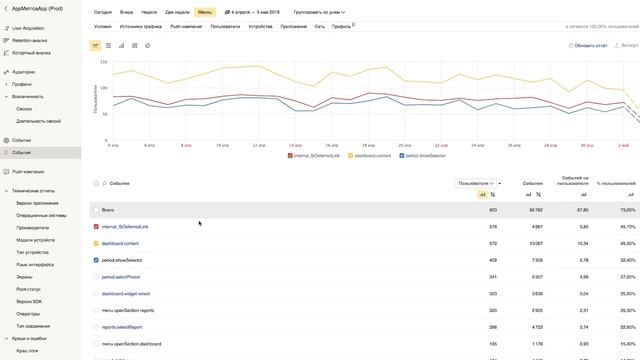Select the Week period tab
Image resolution: width=640 pixels, height=360 pixels.
(149, 12)
